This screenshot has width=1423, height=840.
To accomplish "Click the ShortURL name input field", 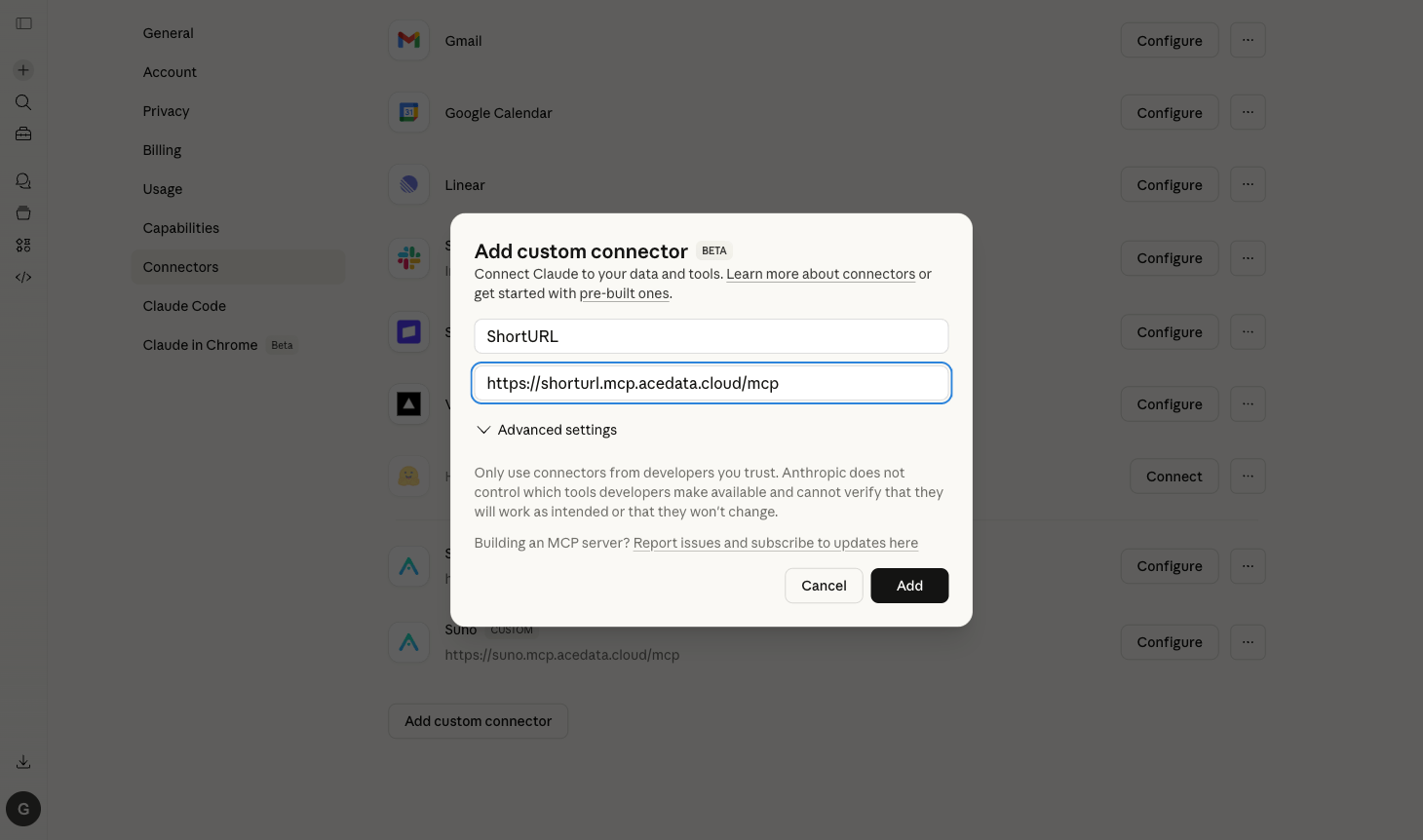I will 711,336.
